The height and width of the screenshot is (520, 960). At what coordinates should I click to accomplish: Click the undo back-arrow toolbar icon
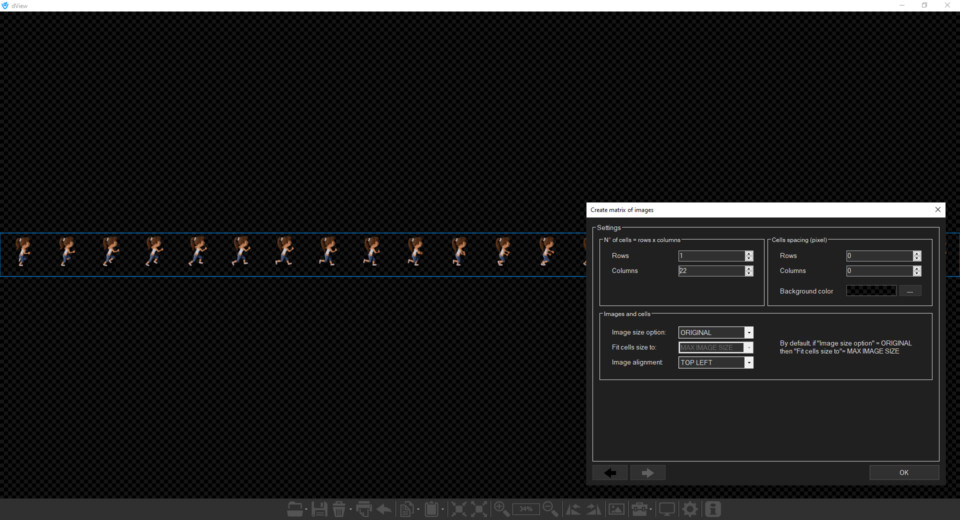click(x=384, y=509)
